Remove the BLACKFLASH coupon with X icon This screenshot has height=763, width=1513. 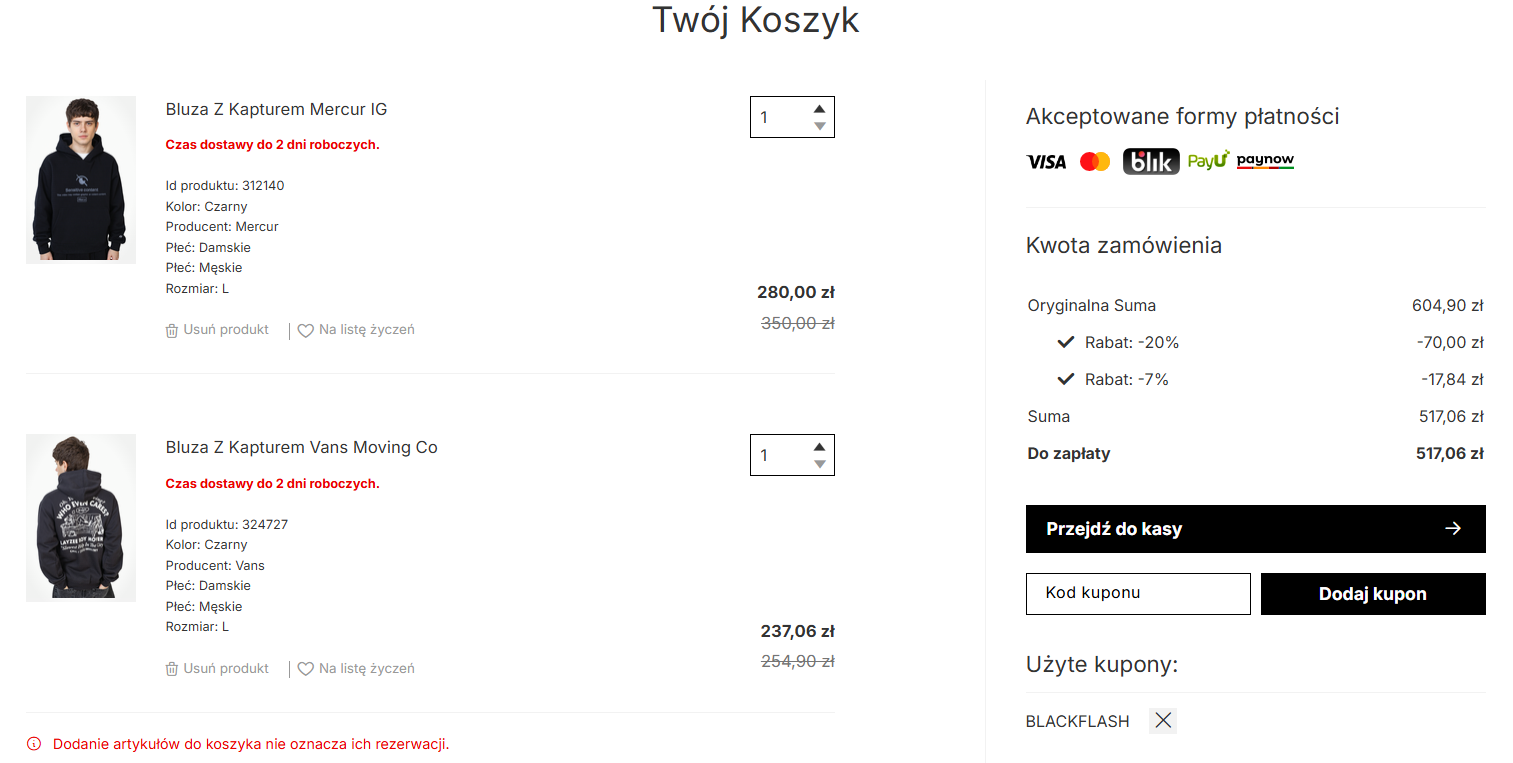[1163, 720]
